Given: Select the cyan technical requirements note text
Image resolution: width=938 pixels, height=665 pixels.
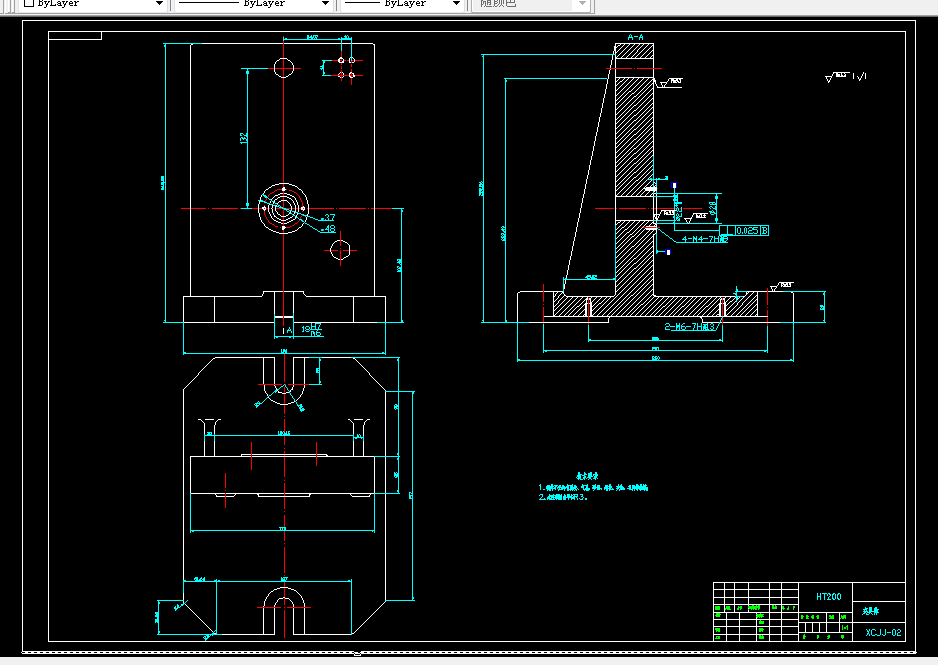Looking at the screenshot, I should point(593,487).
